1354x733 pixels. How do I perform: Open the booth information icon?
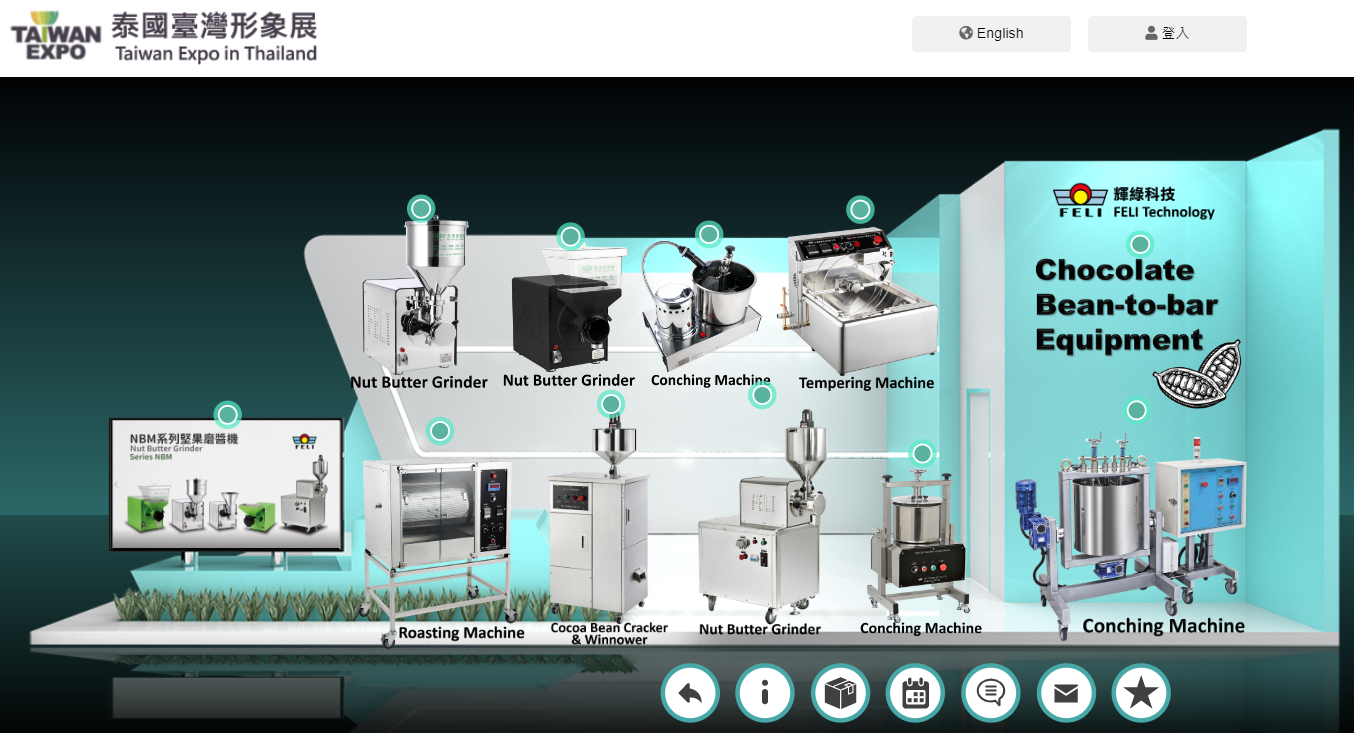[765, 693]
